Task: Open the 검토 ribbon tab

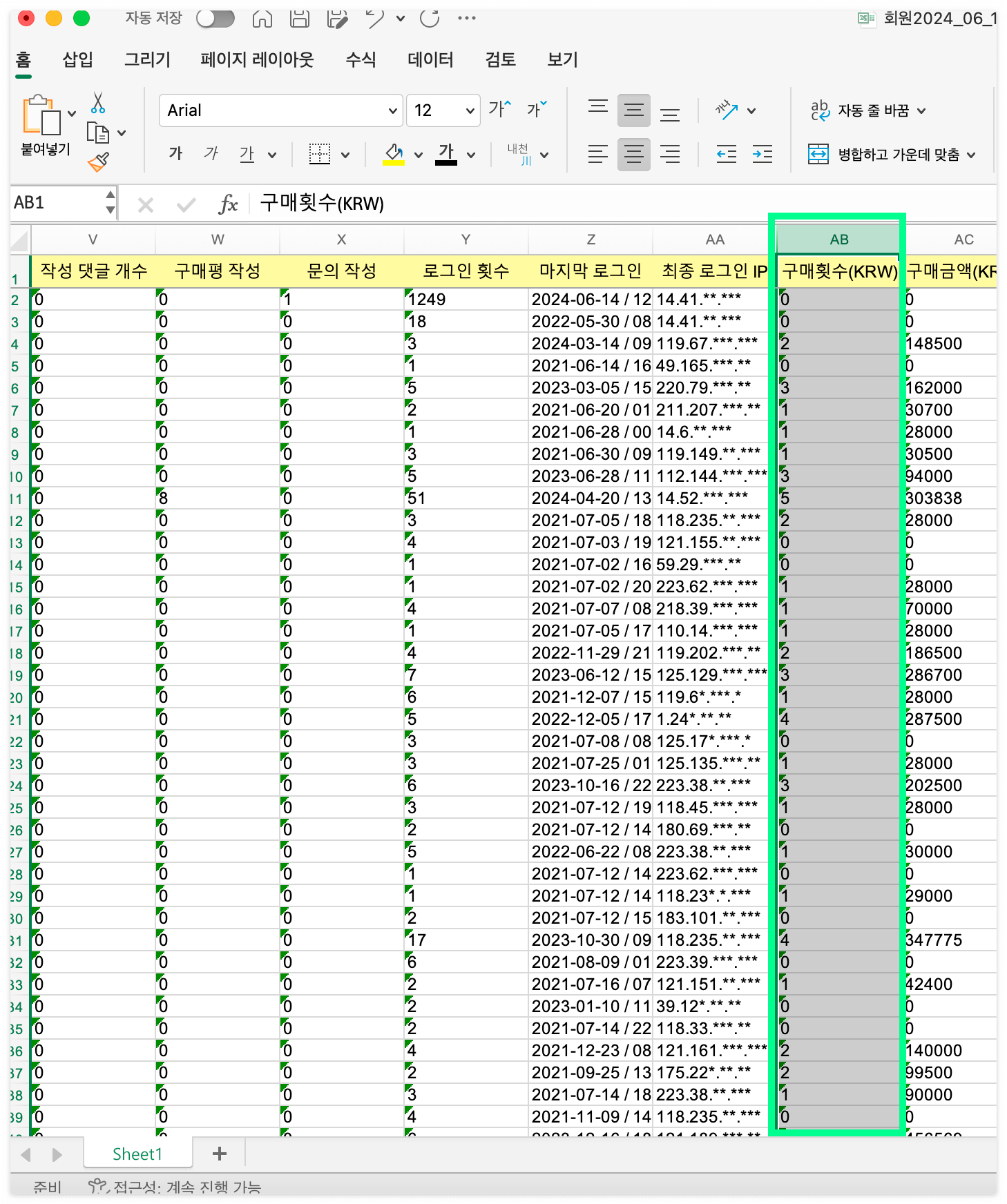Action: point(500,59)
